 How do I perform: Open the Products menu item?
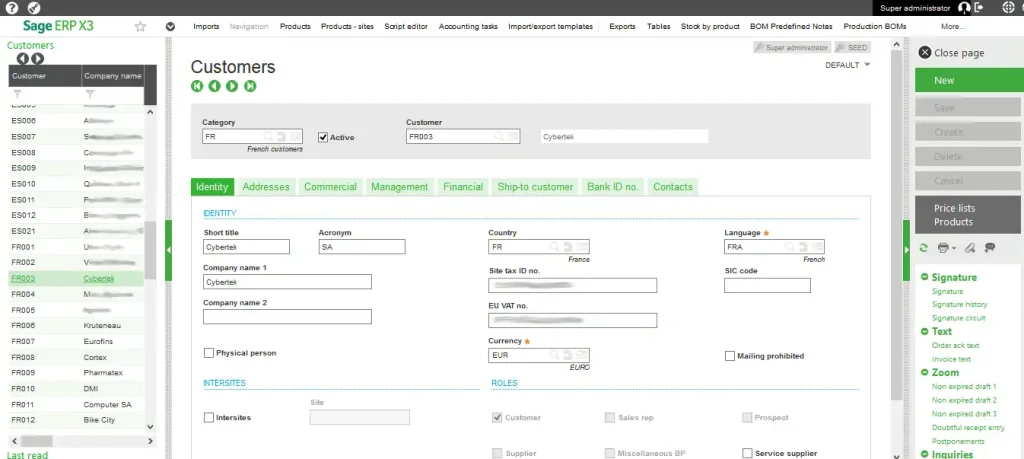[295, 27]
